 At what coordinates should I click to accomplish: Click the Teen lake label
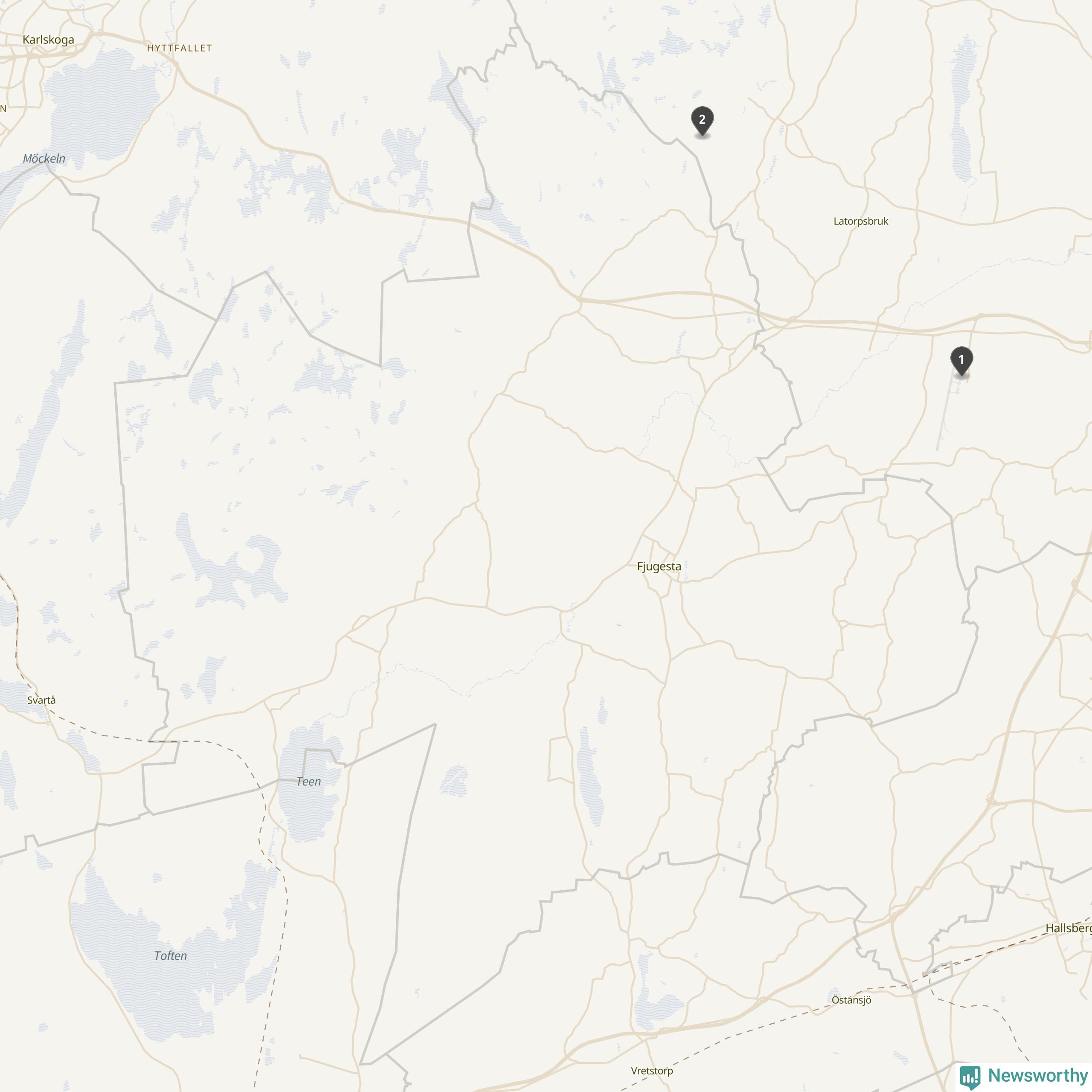(308, 781)
